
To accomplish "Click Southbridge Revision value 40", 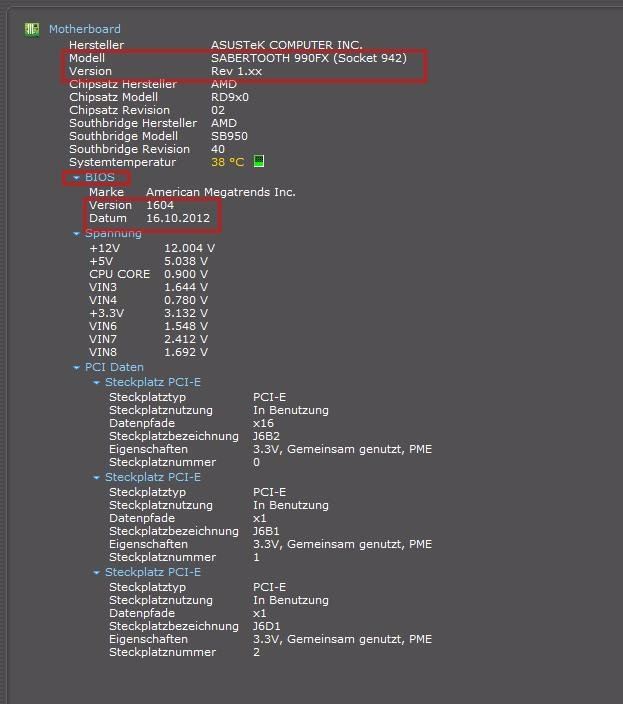I will (x=218, y=149).
